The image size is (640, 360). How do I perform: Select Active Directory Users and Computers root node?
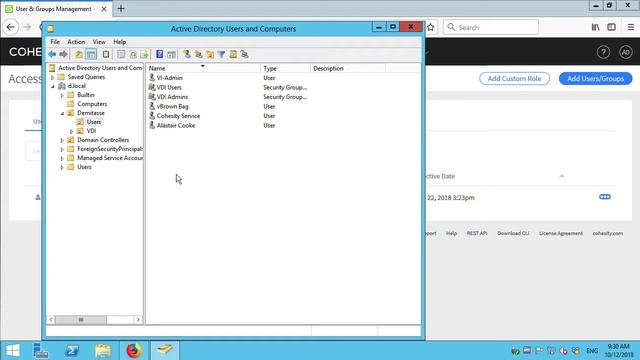click(x=100, y=68)
